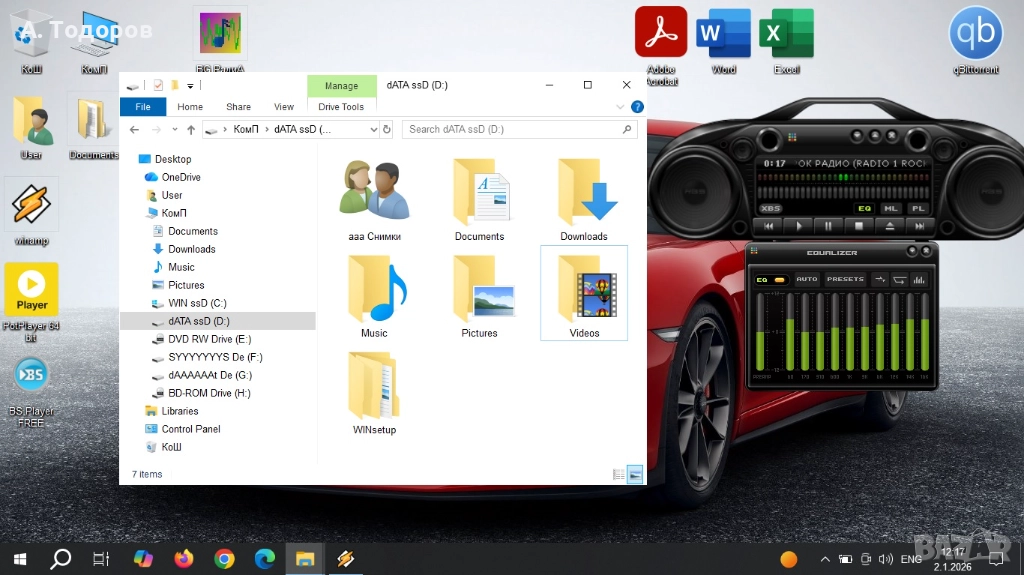Open Adobe Acrobat from the desktop
Image resolution: width=1024 pixels, height=575 pixels.
point(661,40)
